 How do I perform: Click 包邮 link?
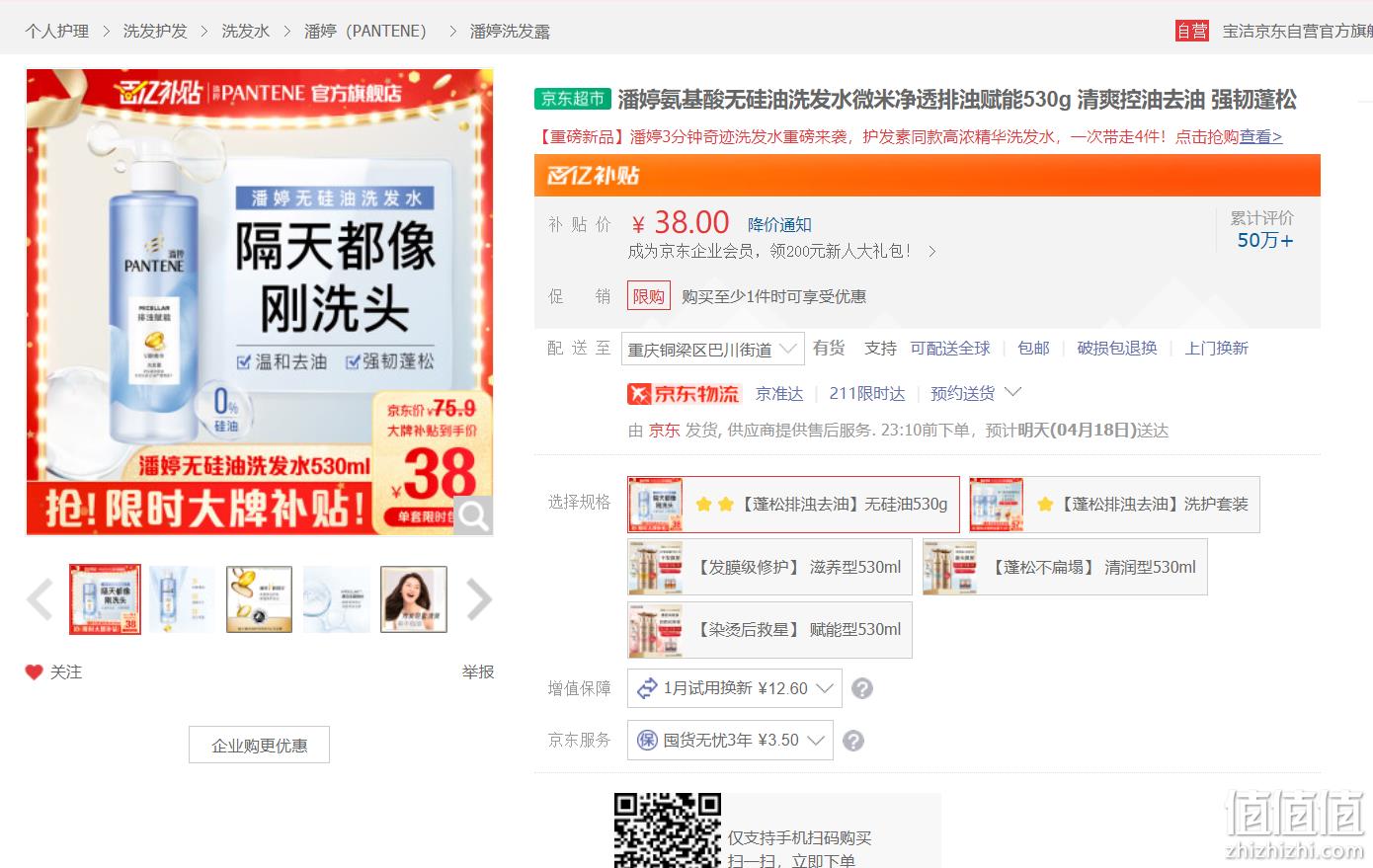tap(1033, 349)
